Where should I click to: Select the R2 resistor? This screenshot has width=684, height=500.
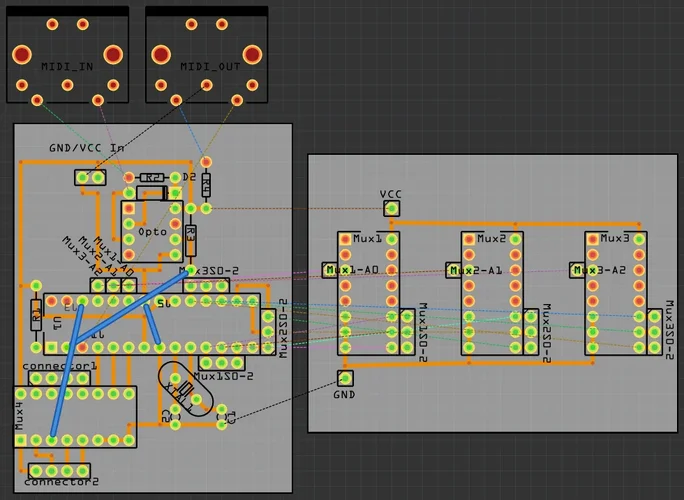[152, 177]
